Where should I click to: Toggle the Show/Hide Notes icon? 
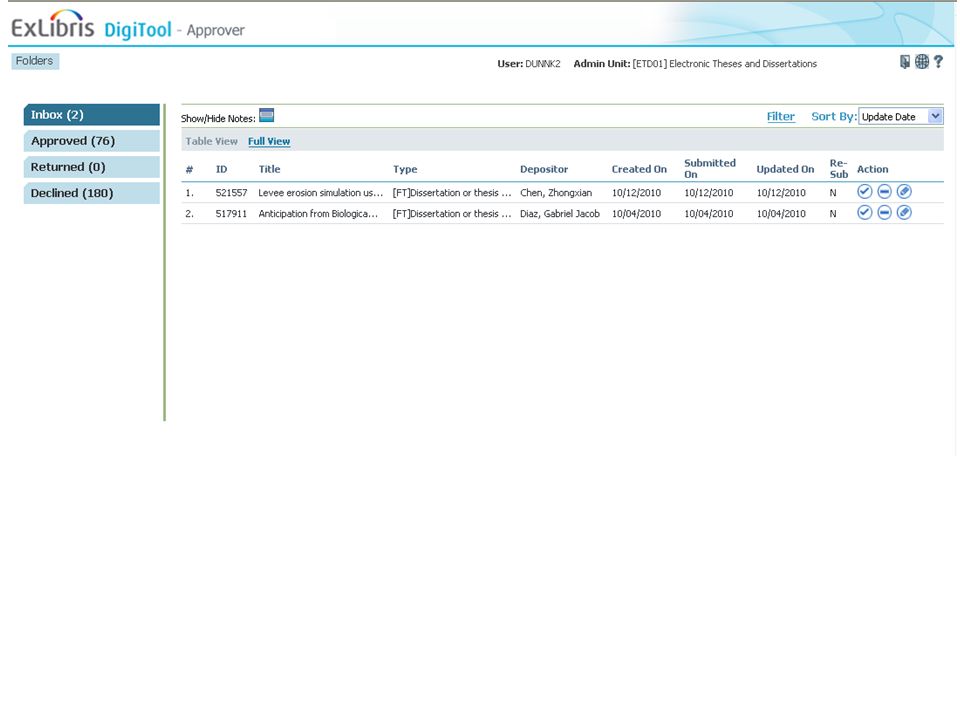pyautogui.click(x=266, y=115)
